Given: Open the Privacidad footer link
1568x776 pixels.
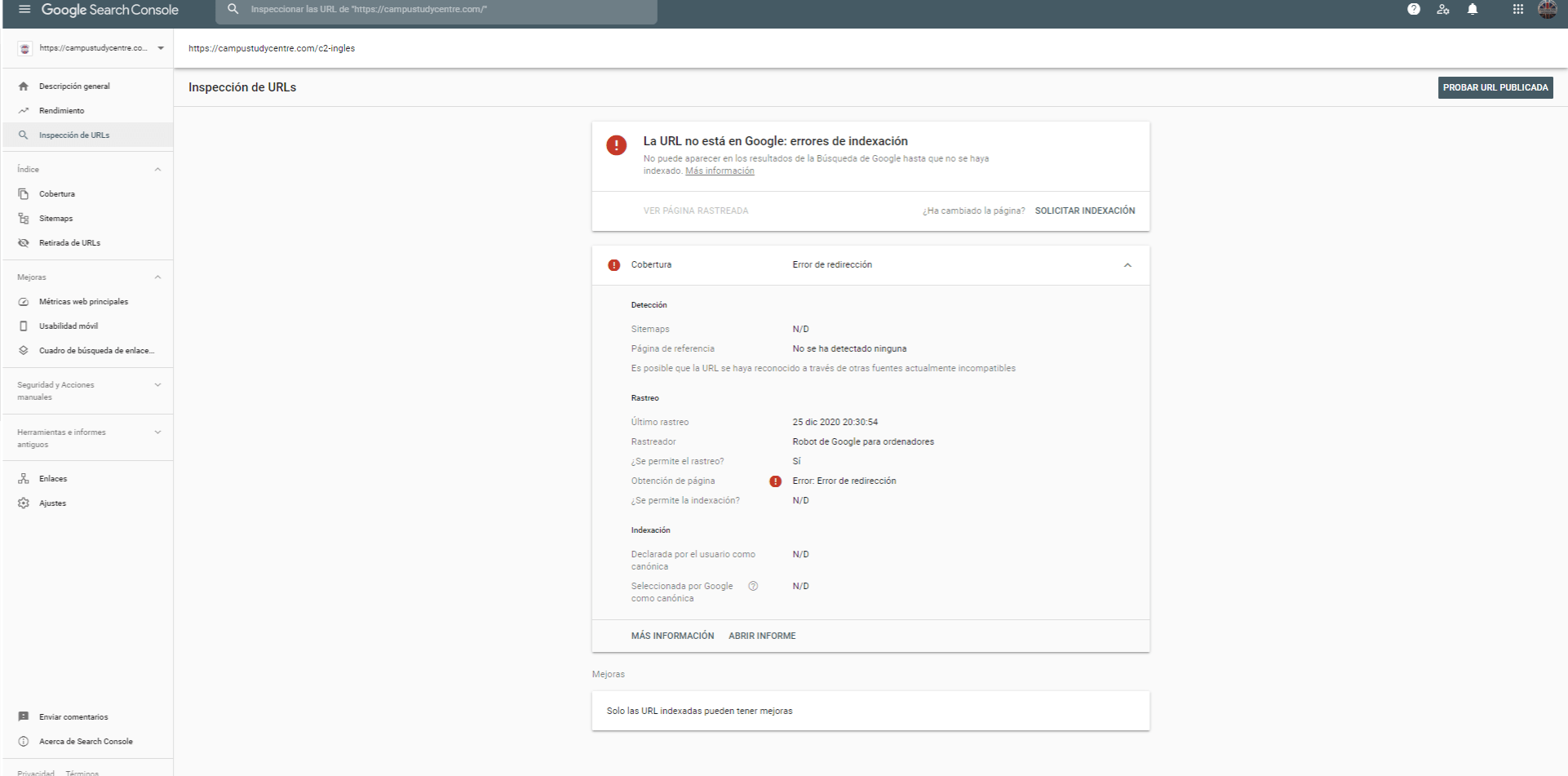Looking at the screenshot, I should pos(36,772).
